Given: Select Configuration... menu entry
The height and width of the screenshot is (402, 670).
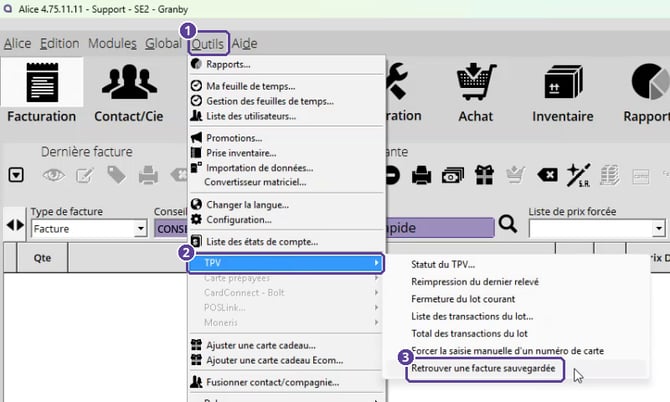Looking at the screenshot, I should 286,220.
